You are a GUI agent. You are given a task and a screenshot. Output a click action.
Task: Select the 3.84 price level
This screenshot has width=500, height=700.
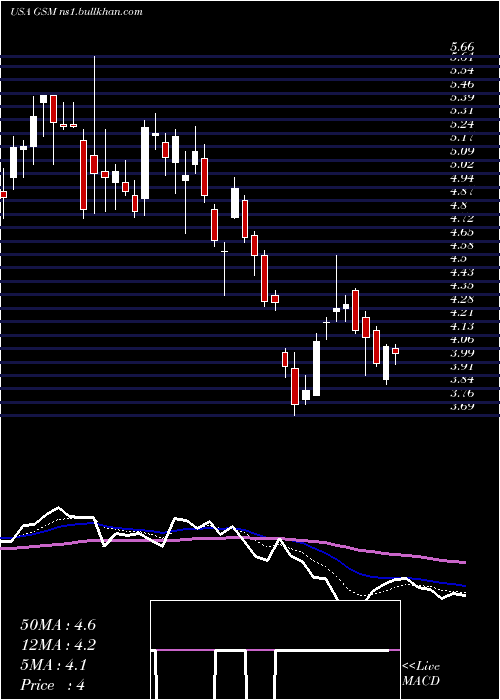[462, 379]
